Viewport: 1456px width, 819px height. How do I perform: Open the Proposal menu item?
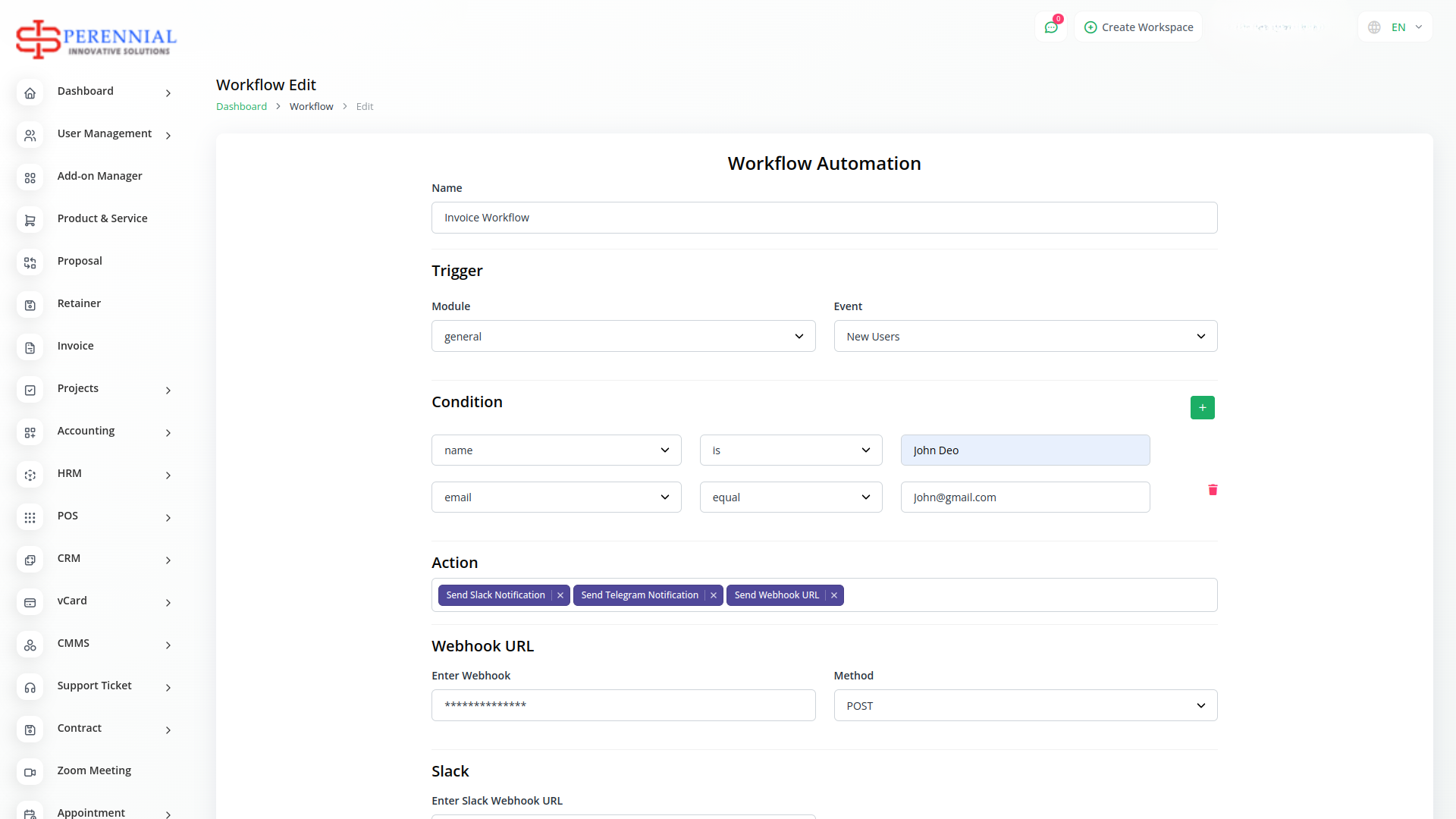pos(80,261)
